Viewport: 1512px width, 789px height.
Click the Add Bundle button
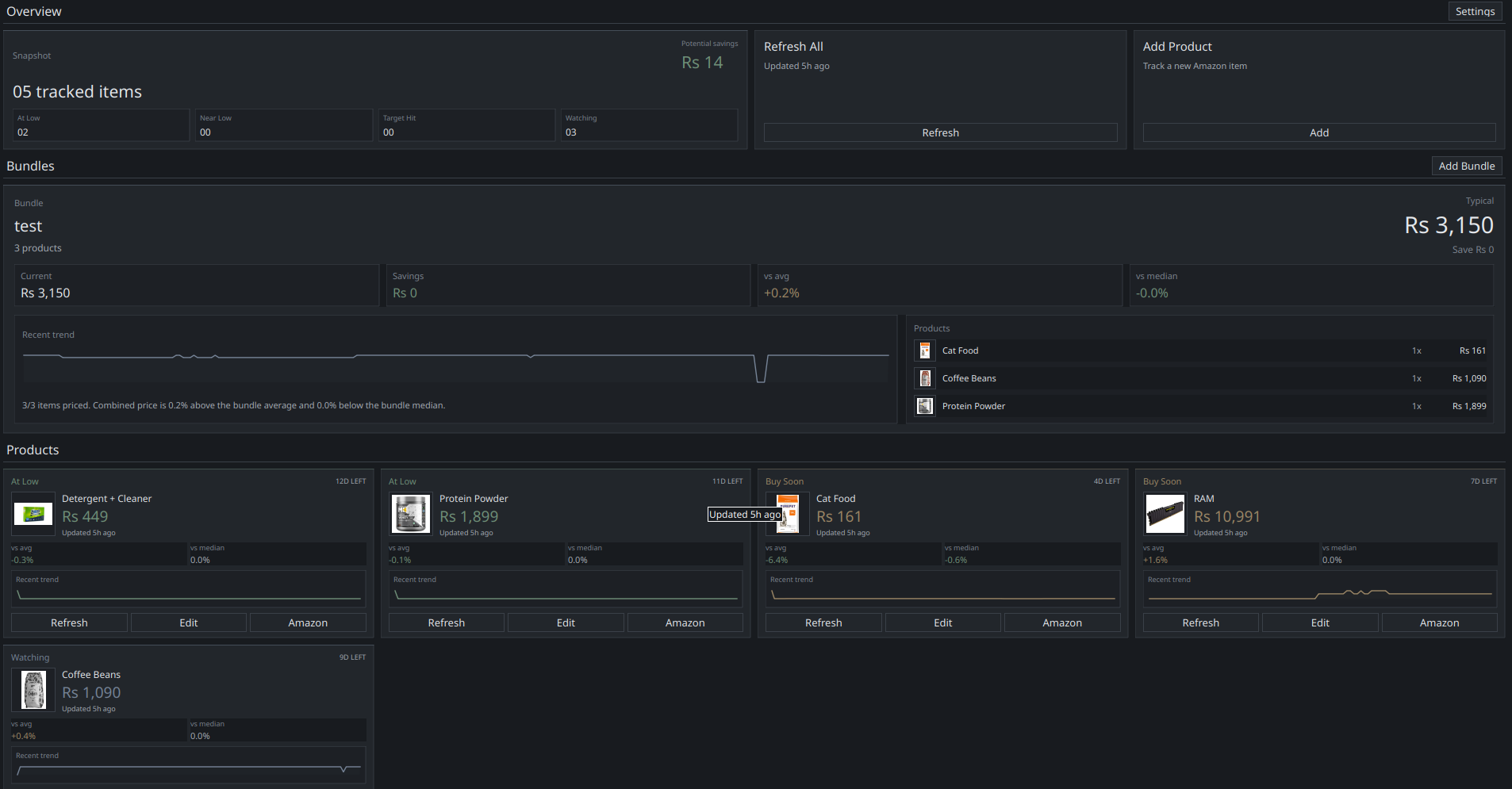(1467, 166)
